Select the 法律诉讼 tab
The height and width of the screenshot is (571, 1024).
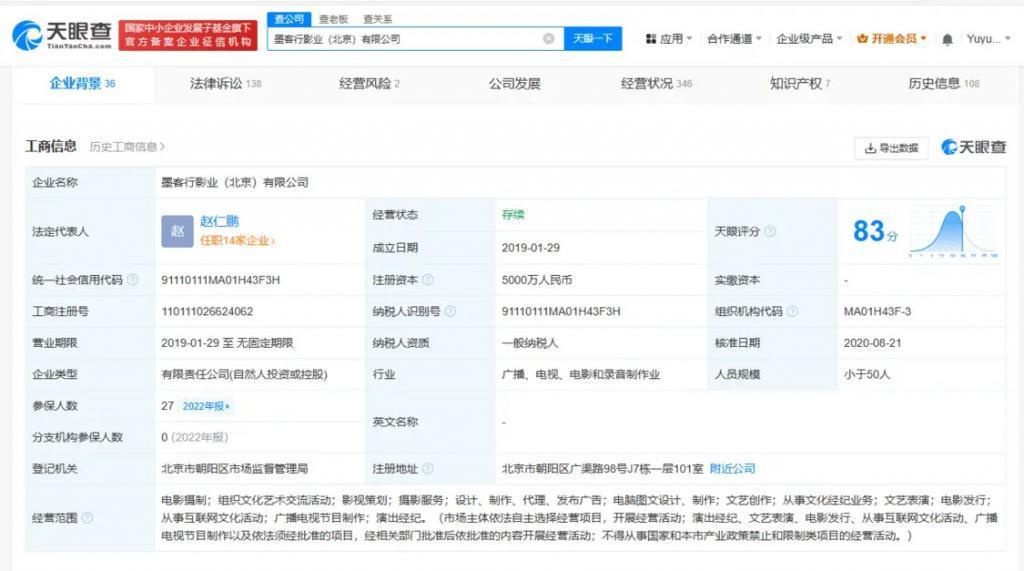(x=225, y=84)
